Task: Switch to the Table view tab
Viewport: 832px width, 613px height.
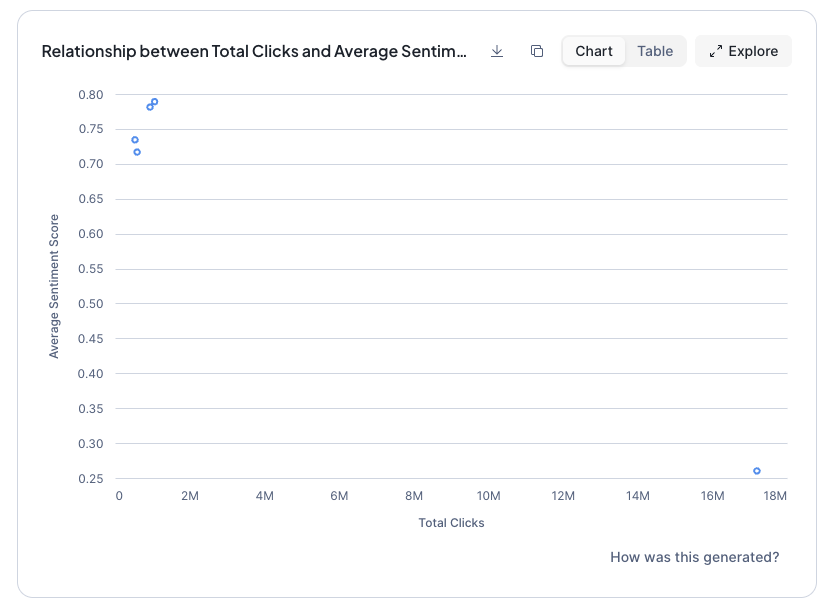Action: (655, 51)
